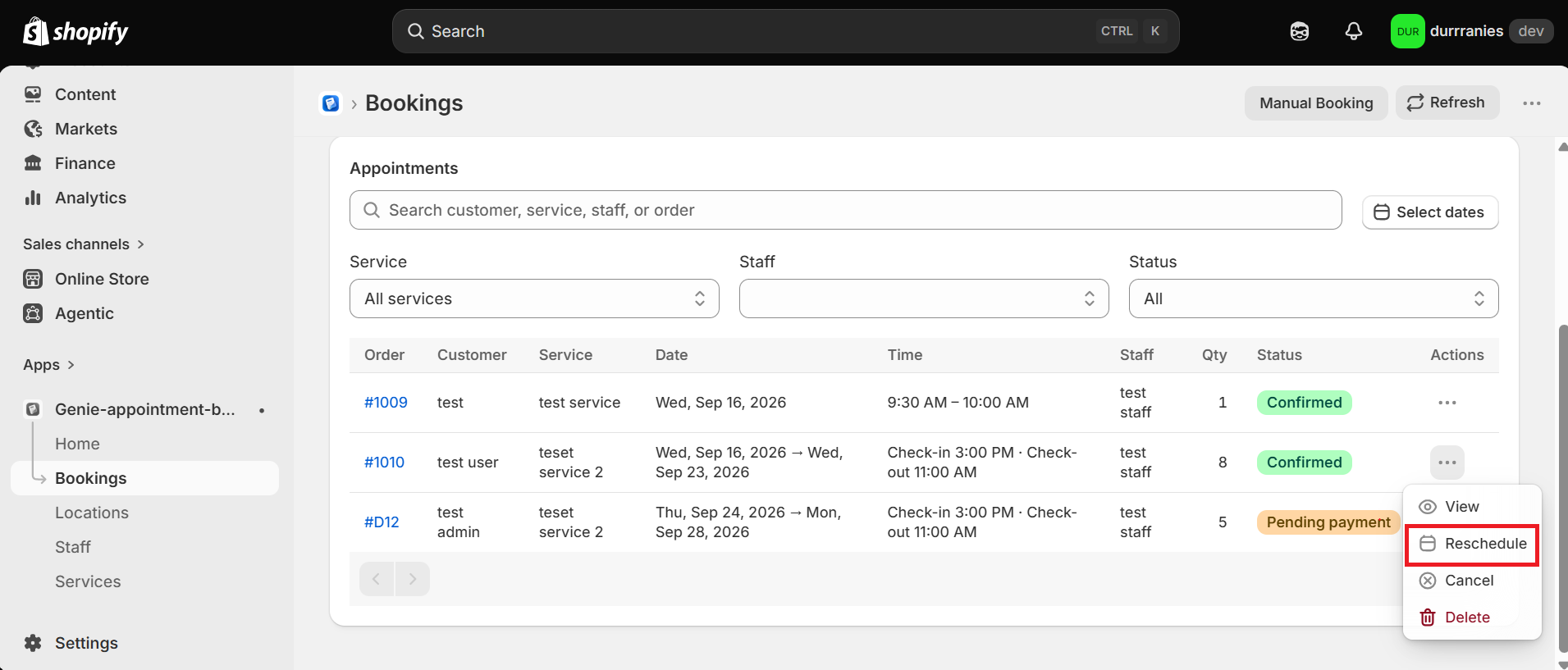Open Markets in the sidebar

coord(86,129)
